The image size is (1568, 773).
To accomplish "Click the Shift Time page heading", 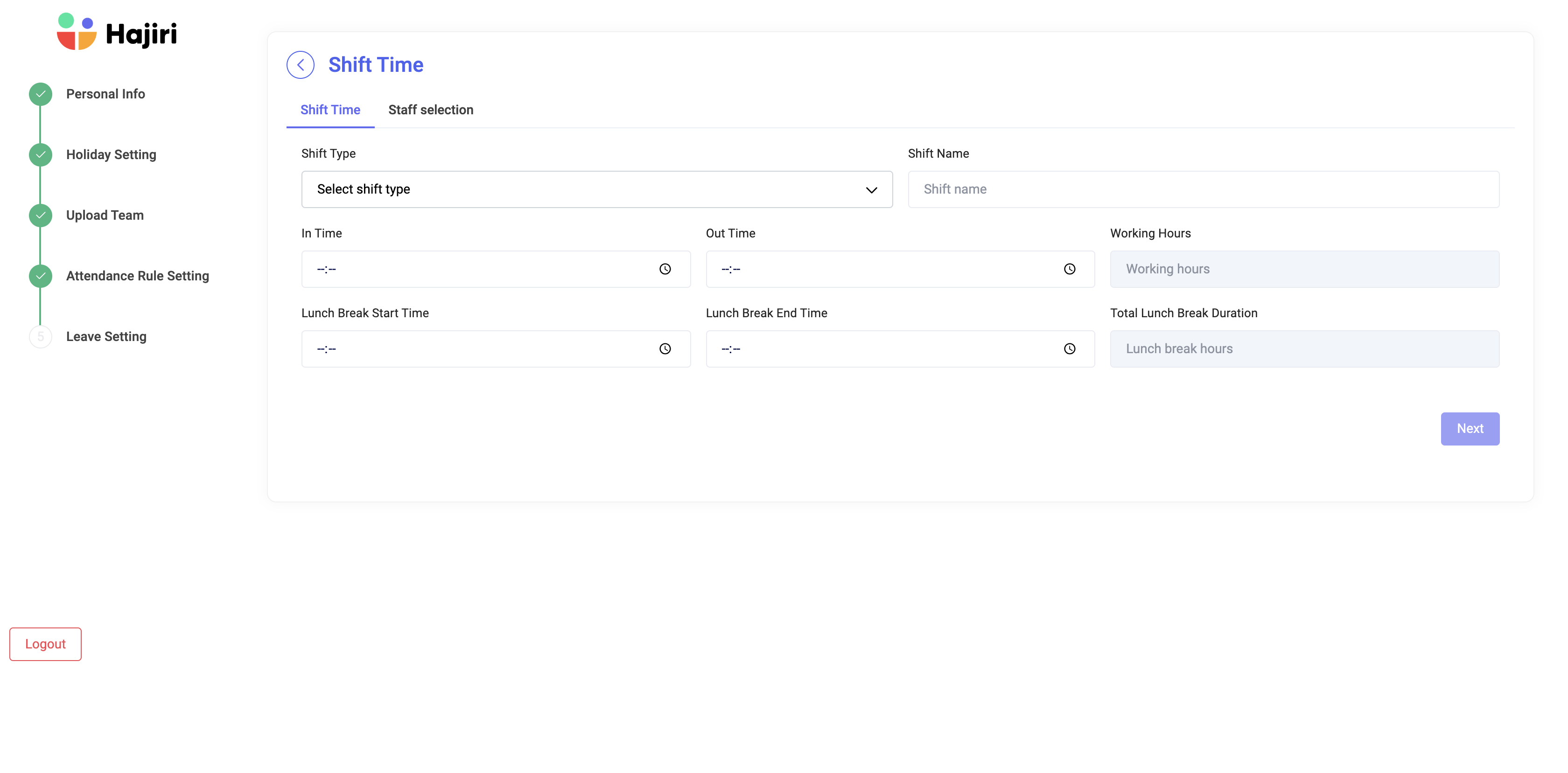I will pyautogui.click(x=376, y=64).
